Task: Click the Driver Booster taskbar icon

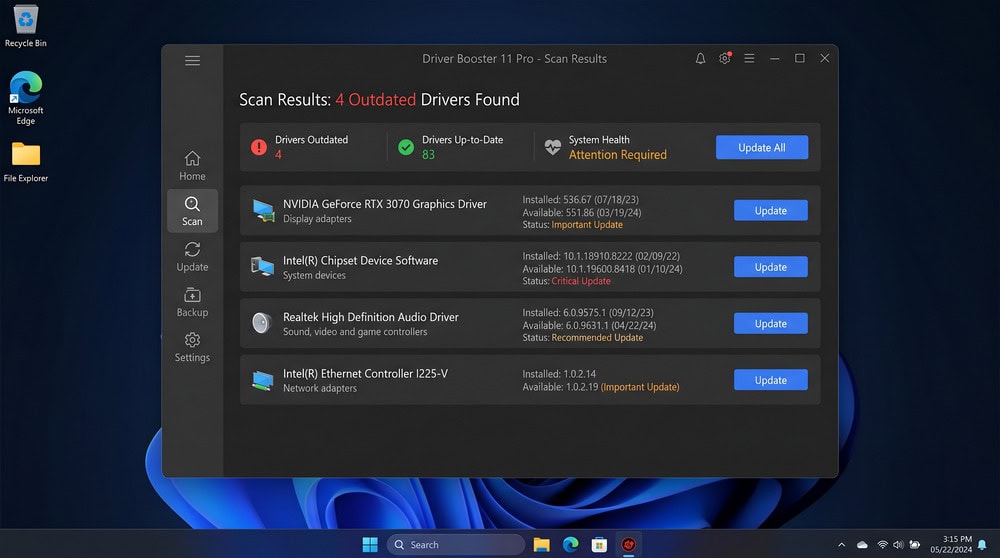Action: click(628, 545)
